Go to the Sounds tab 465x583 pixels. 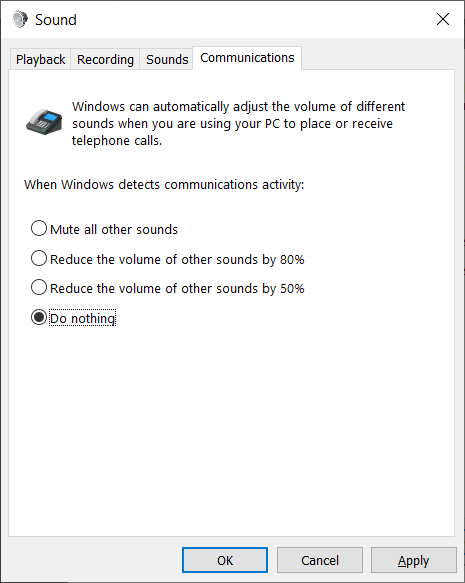(167, 59)
